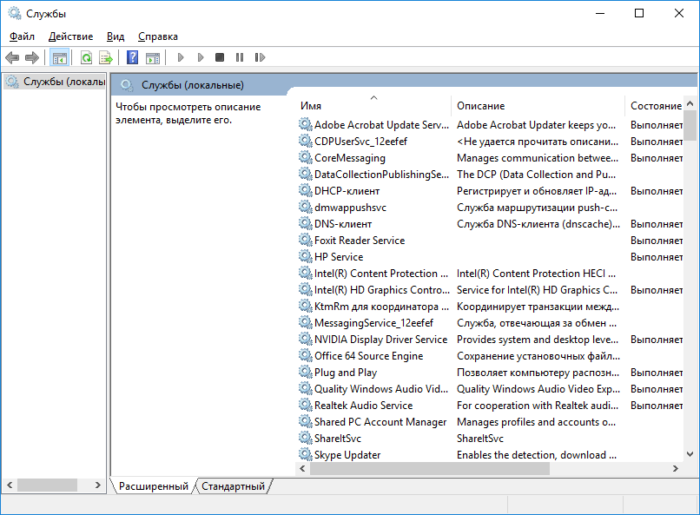Click the Forward arrow toolbar icon

(32, 58)
